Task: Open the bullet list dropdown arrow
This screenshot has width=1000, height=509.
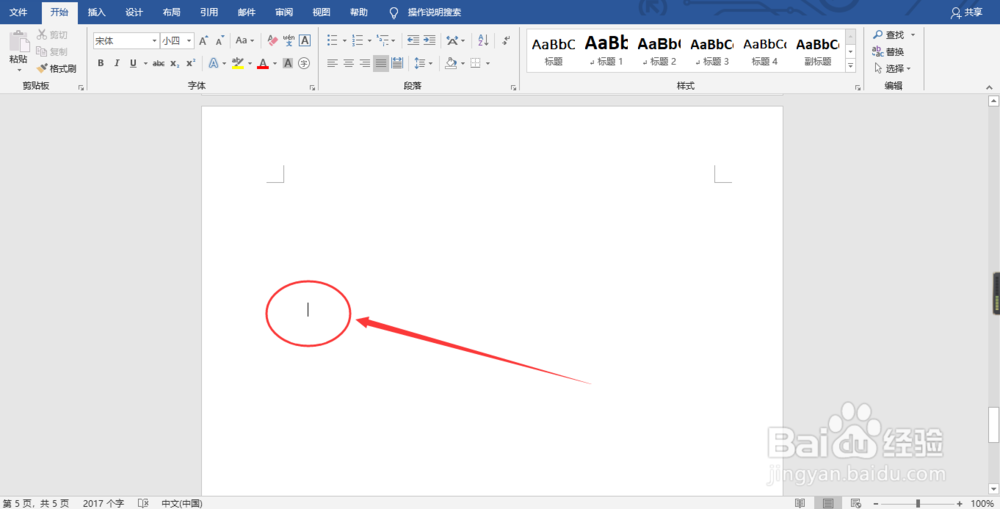Action: click(x=344, y=41)
